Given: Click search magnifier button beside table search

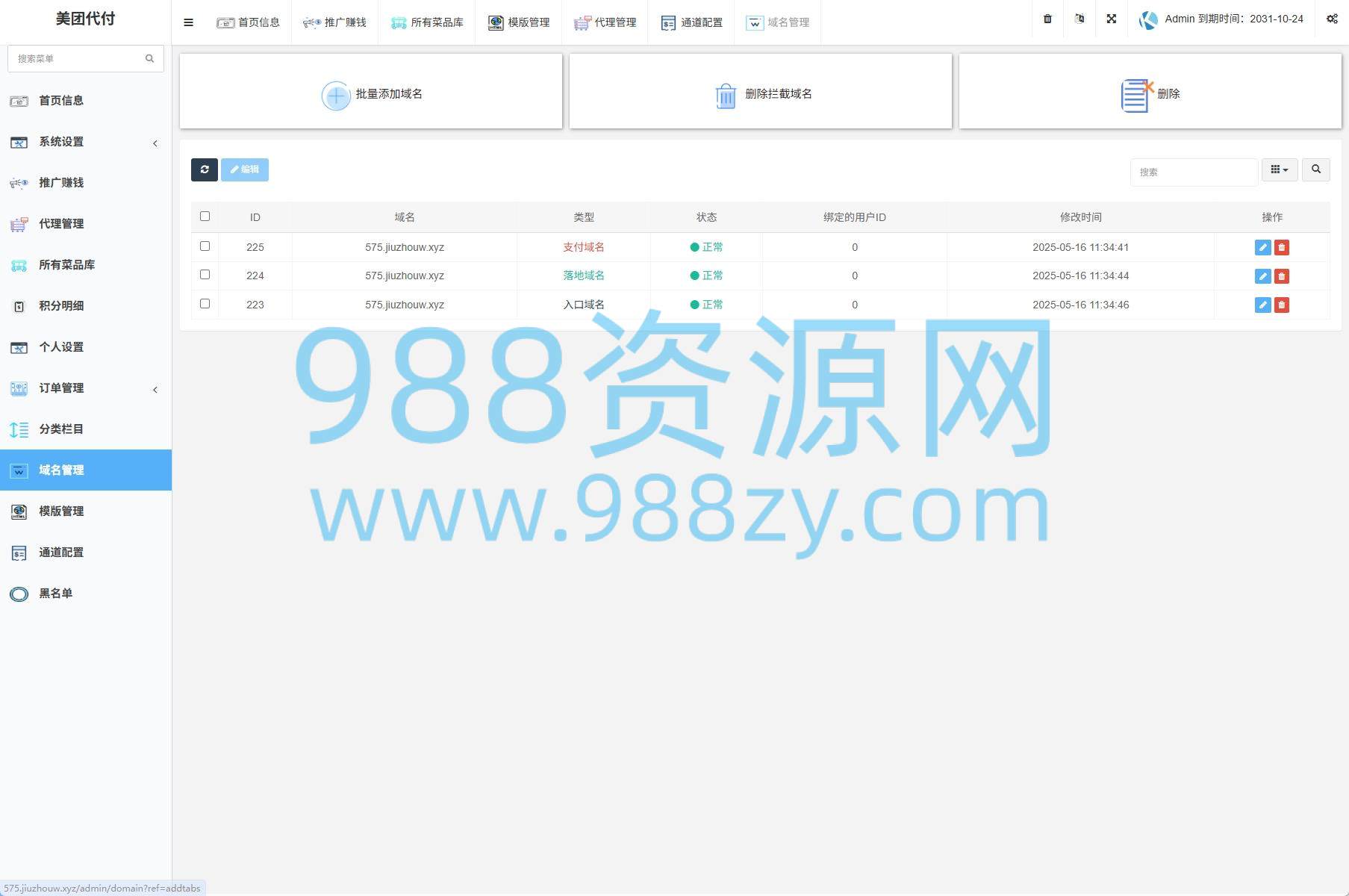Looking at the screenshot, I should pos(1315,169).
